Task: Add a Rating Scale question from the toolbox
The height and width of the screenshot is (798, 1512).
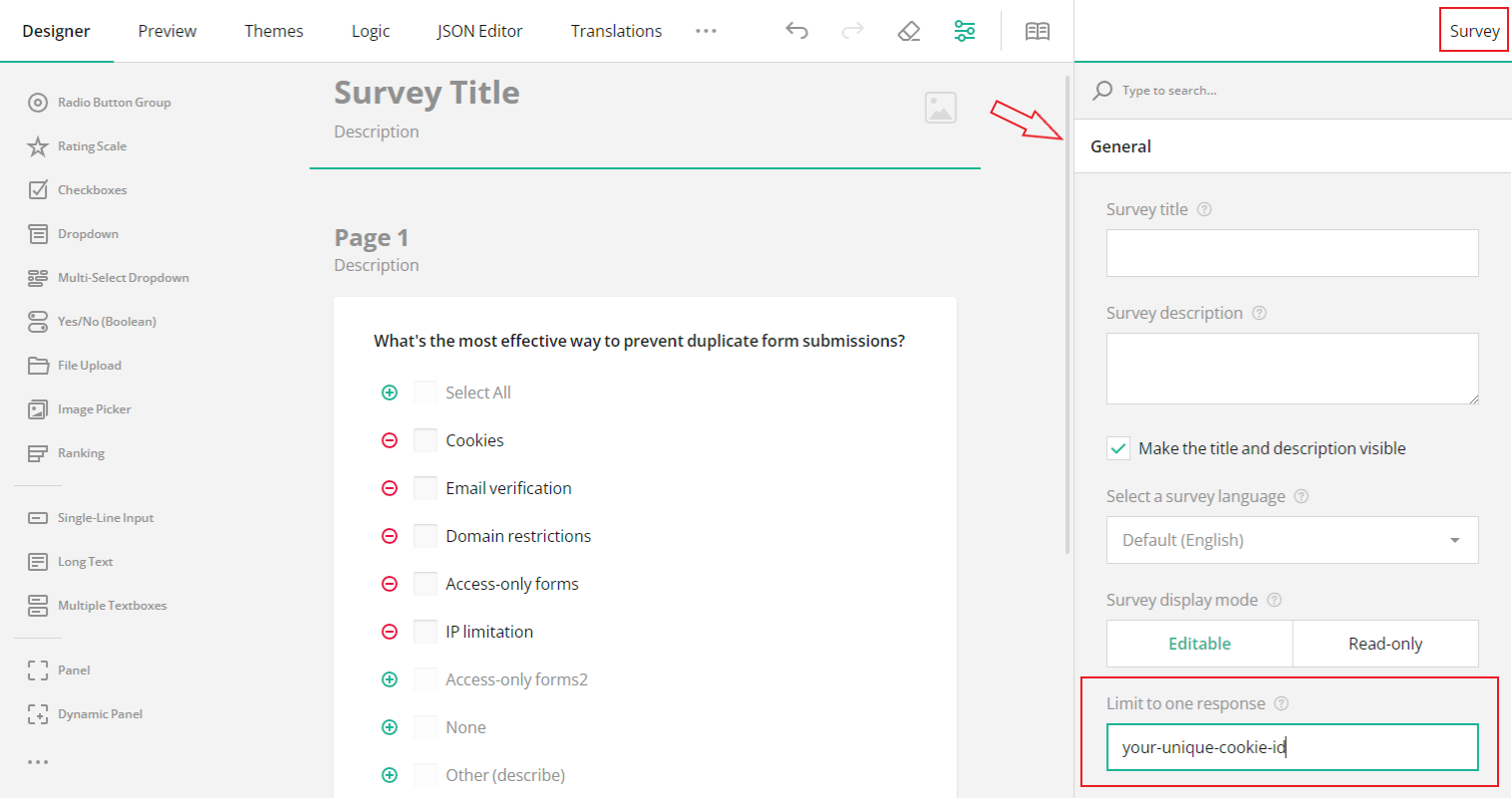Action: [90, 145]
